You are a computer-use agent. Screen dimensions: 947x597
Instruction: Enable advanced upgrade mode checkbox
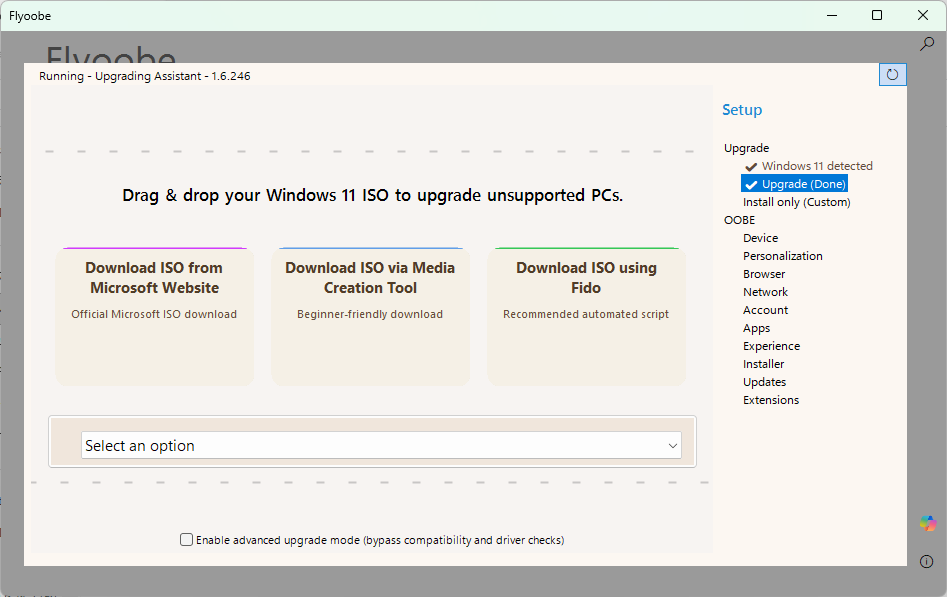(x=187, y=540)
